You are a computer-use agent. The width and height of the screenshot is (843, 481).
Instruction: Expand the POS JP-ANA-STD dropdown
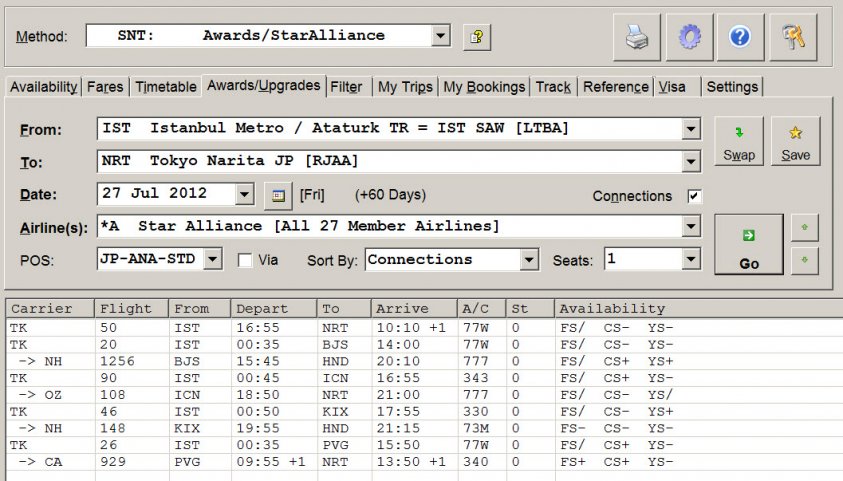pos(211,260)
